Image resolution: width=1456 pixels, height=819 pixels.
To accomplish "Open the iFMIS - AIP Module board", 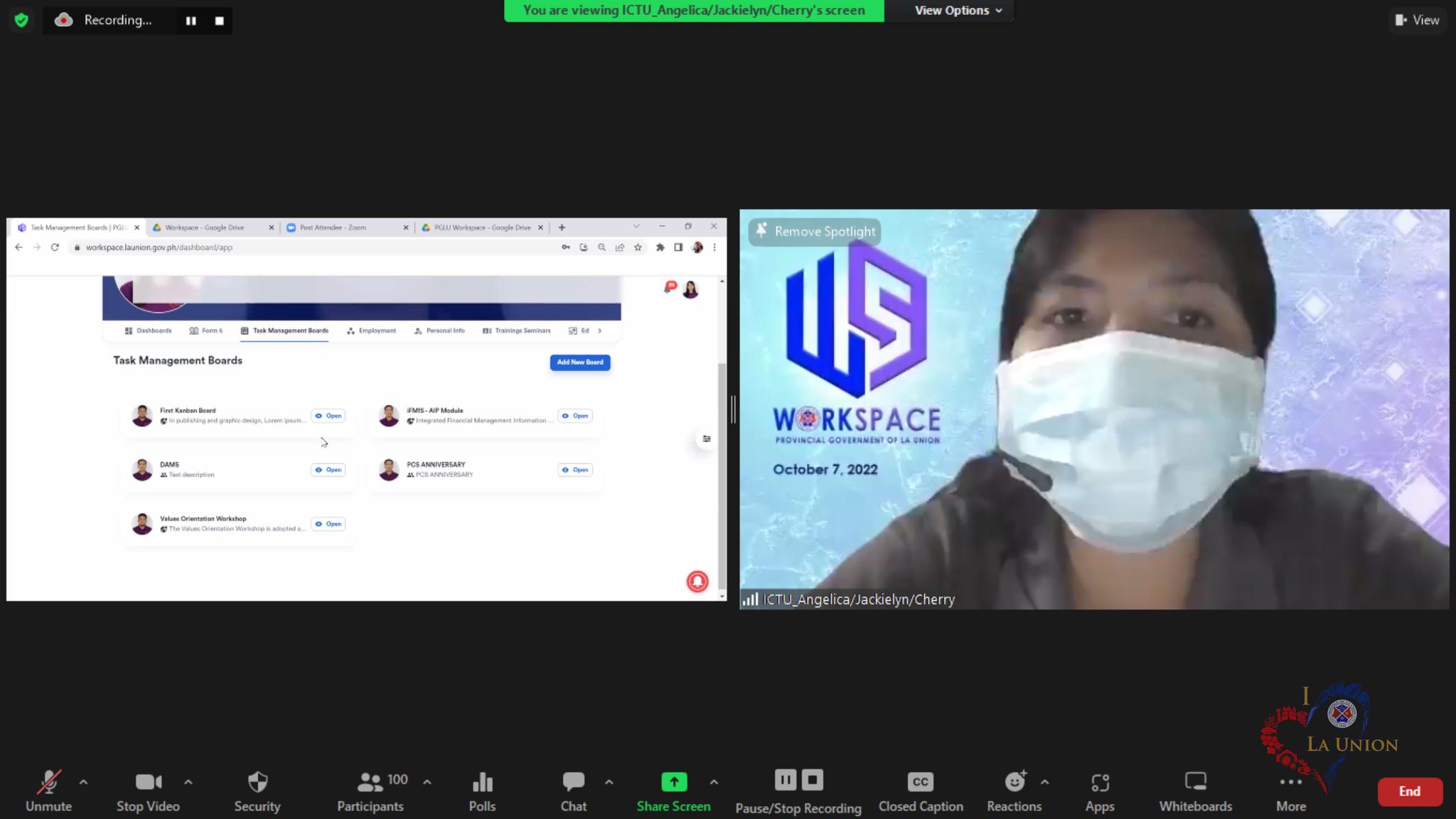I will pyautogui.click(x=575, y=416).
